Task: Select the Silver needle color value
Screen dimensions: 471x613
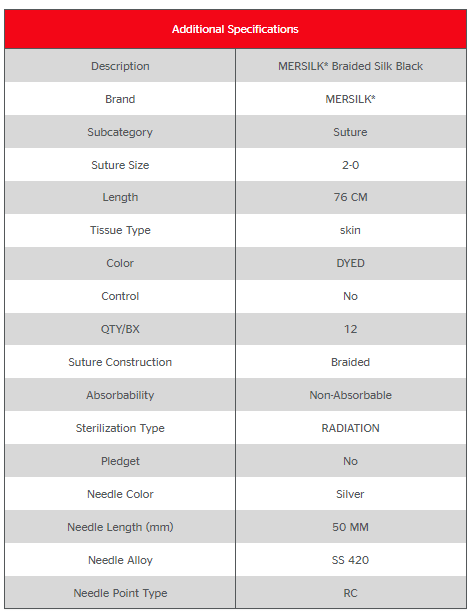Action: [x=350, y=494]
